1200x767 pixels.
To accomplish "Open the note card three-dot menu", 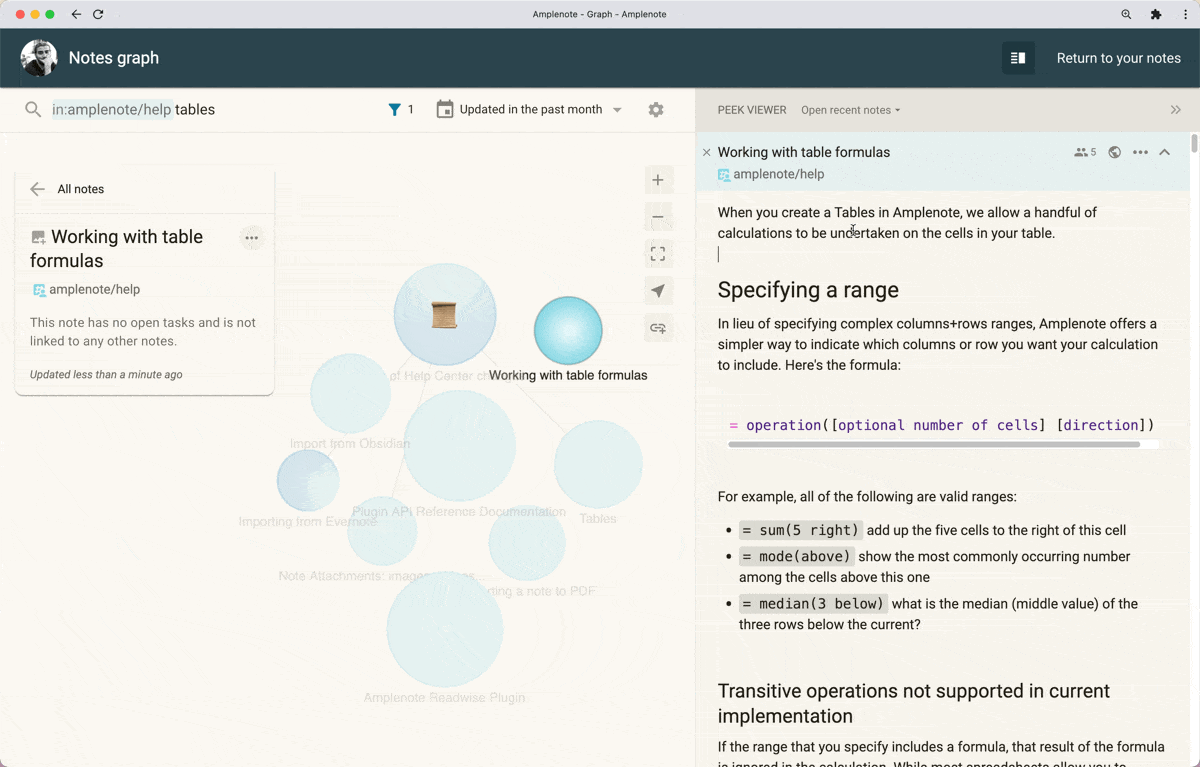I will 252,238.
